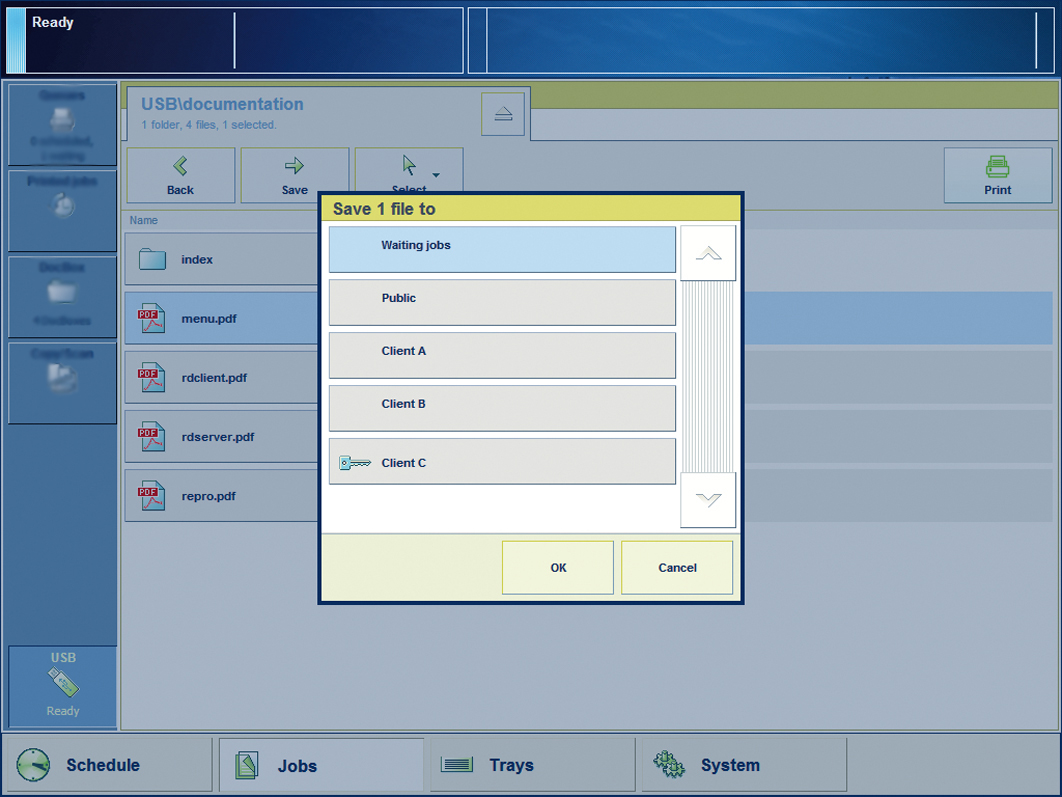The width and height of the screenshot is (1062, 797).
Task: Open the Queues panel in sidebar
Action: click(x=63, y=126)
